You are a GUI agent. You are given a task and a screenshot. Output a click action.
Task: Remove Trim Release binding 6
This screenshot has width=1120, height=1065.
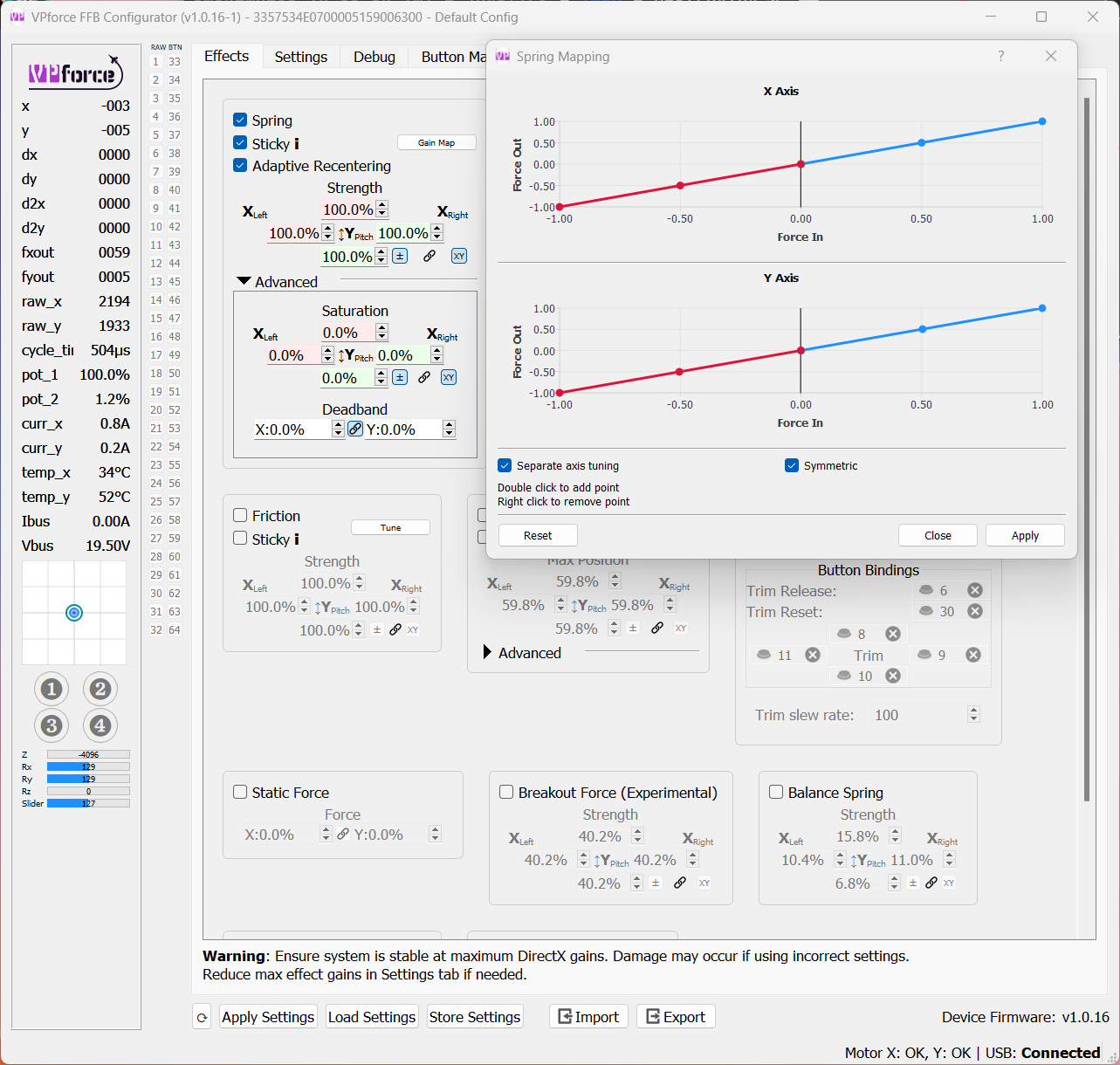coord(975,590)
